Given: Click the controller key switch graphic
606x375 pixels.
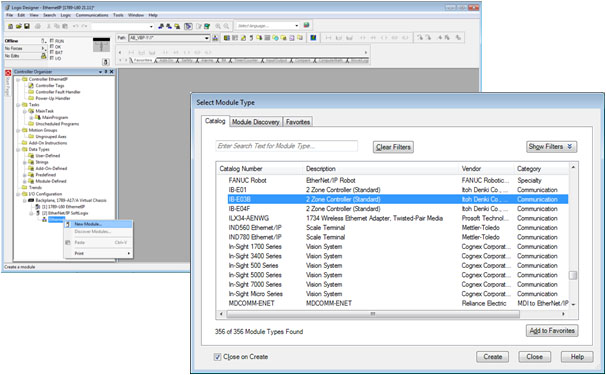Looking at the screenshot, I should 102,45.
